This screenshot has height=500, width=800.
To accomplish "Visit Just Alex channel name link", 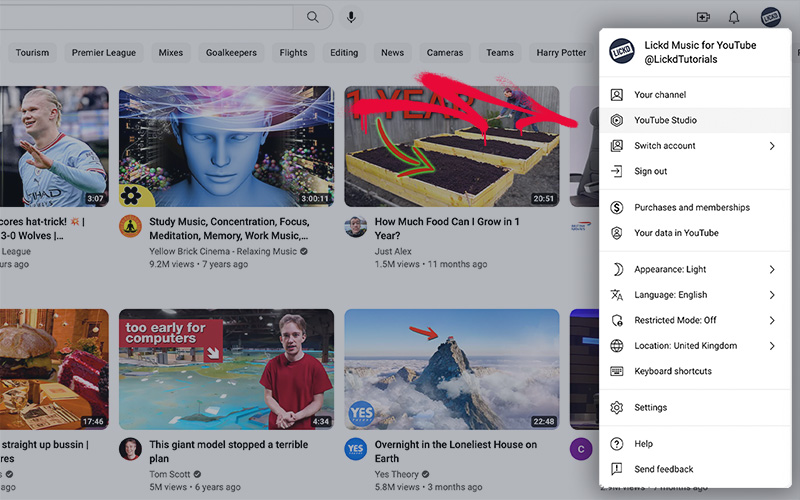I will pos(393,252).
